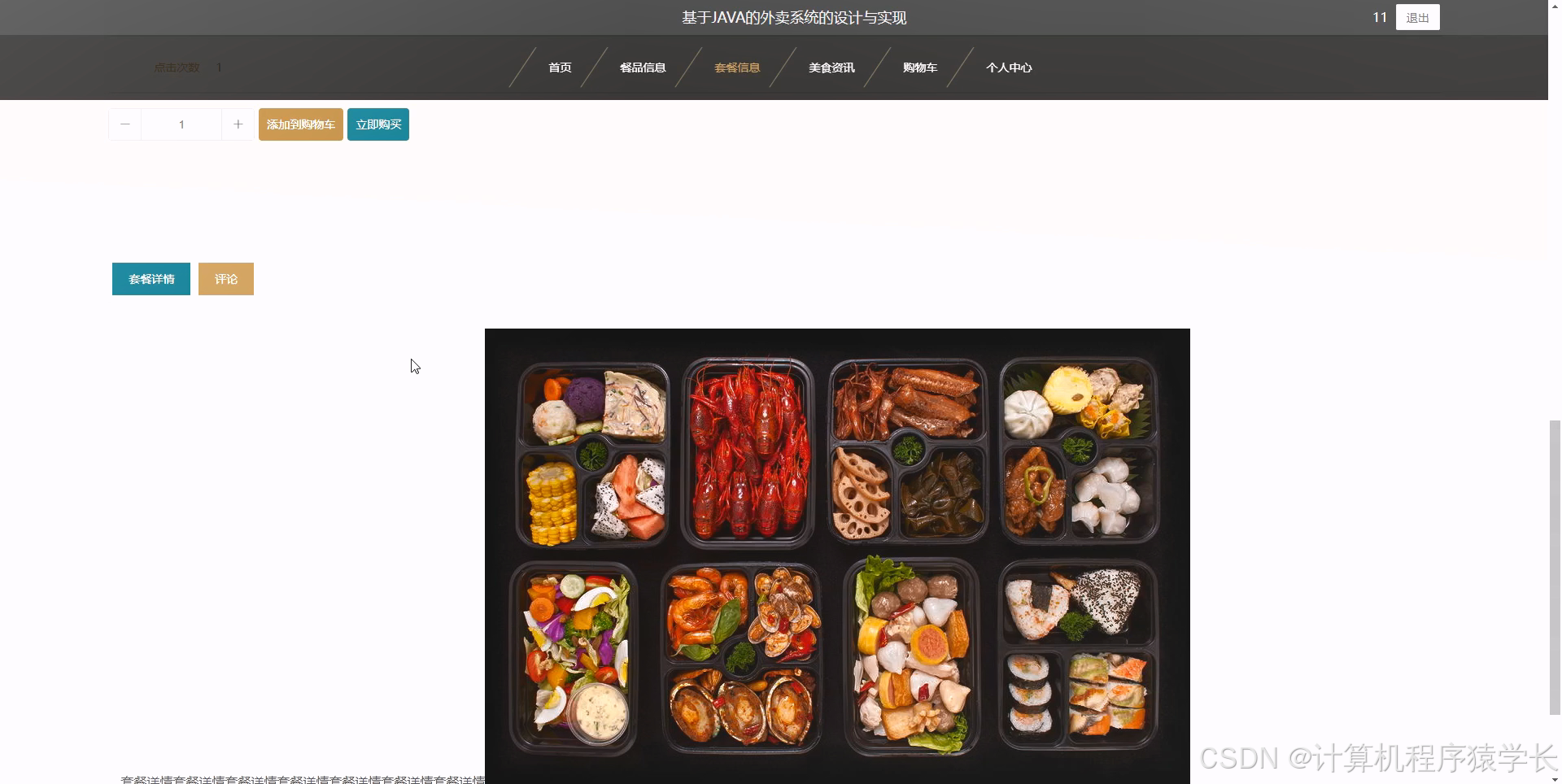Click the 添加到购物车 button
This screenshot has width=1562, height=784.
tap(301, 124)
